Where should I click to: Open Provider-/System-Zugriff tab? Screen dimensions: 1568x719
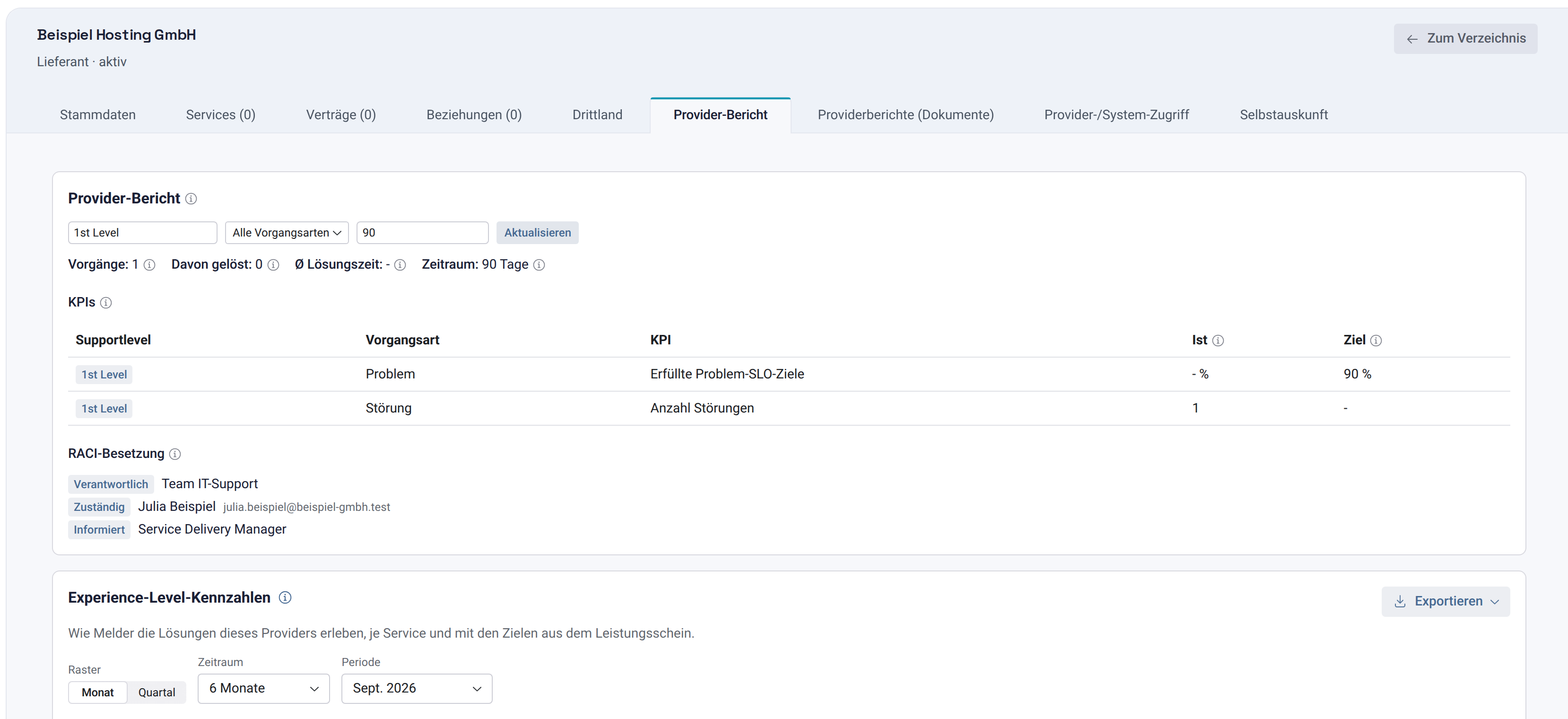point(1116,114)
